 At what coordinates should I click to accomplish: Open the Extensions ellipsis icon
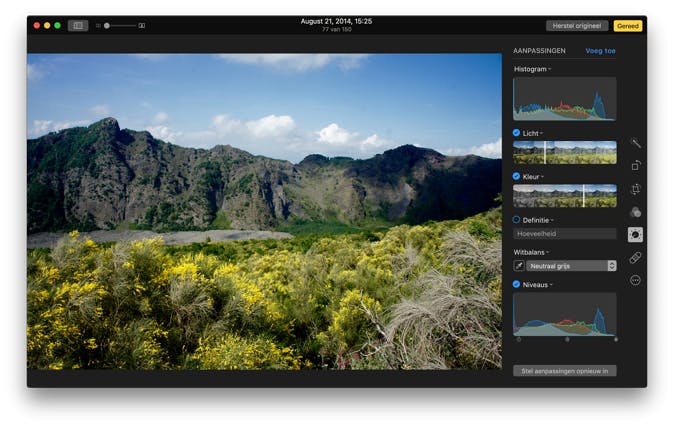[635, 281]
